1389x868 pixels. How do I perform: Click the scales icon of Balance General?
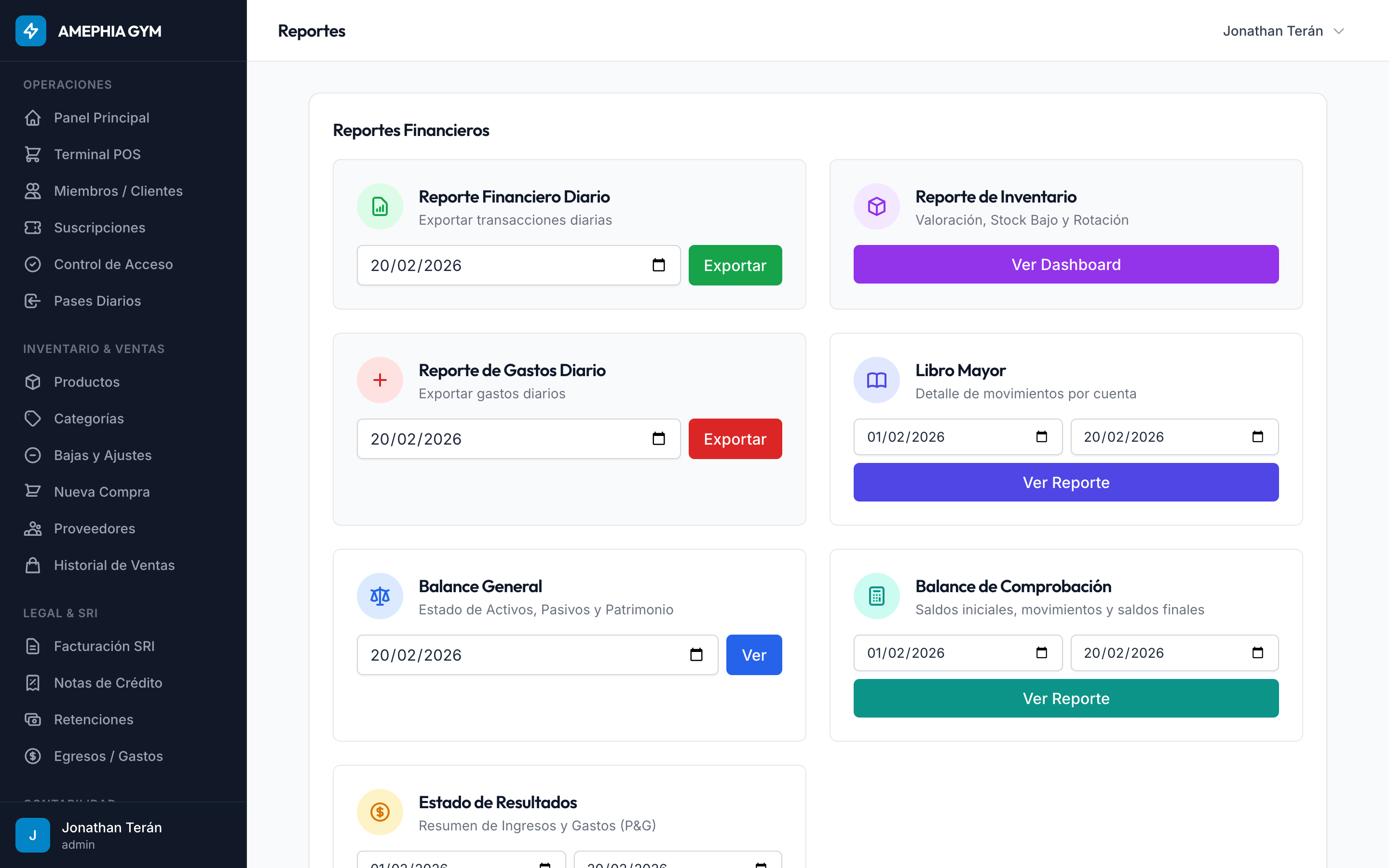380,596
